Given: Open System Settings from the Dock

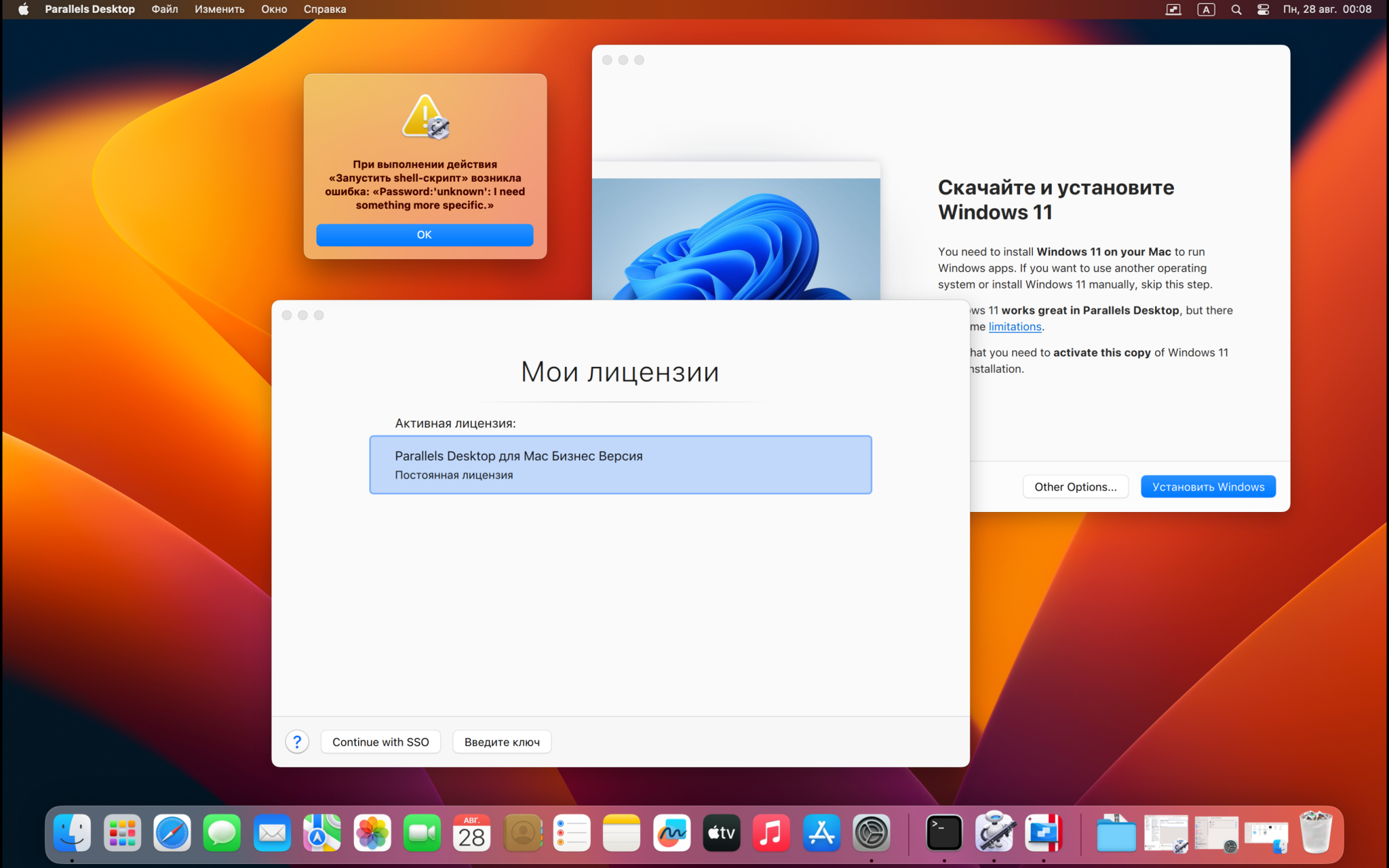Looking at the screenshot, I should click(x=872, y=833).
